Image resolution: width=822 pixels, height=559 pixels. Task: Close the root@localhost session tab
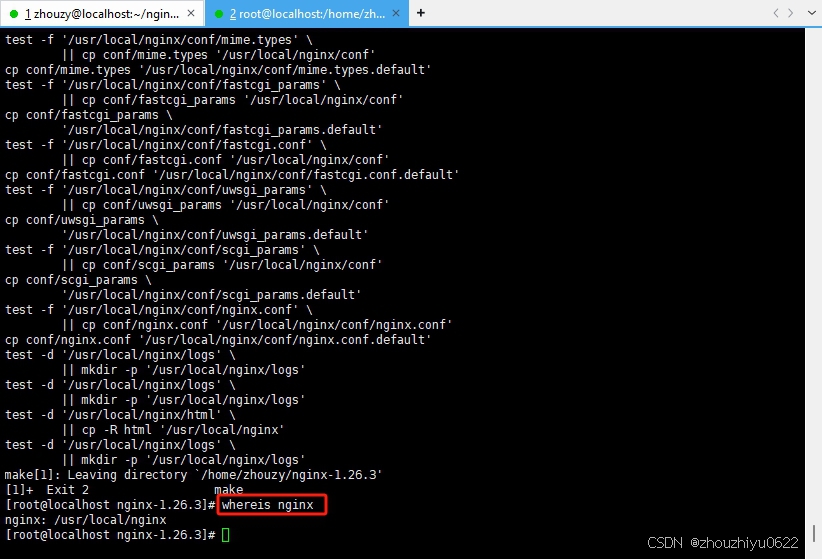pos(396,14)
